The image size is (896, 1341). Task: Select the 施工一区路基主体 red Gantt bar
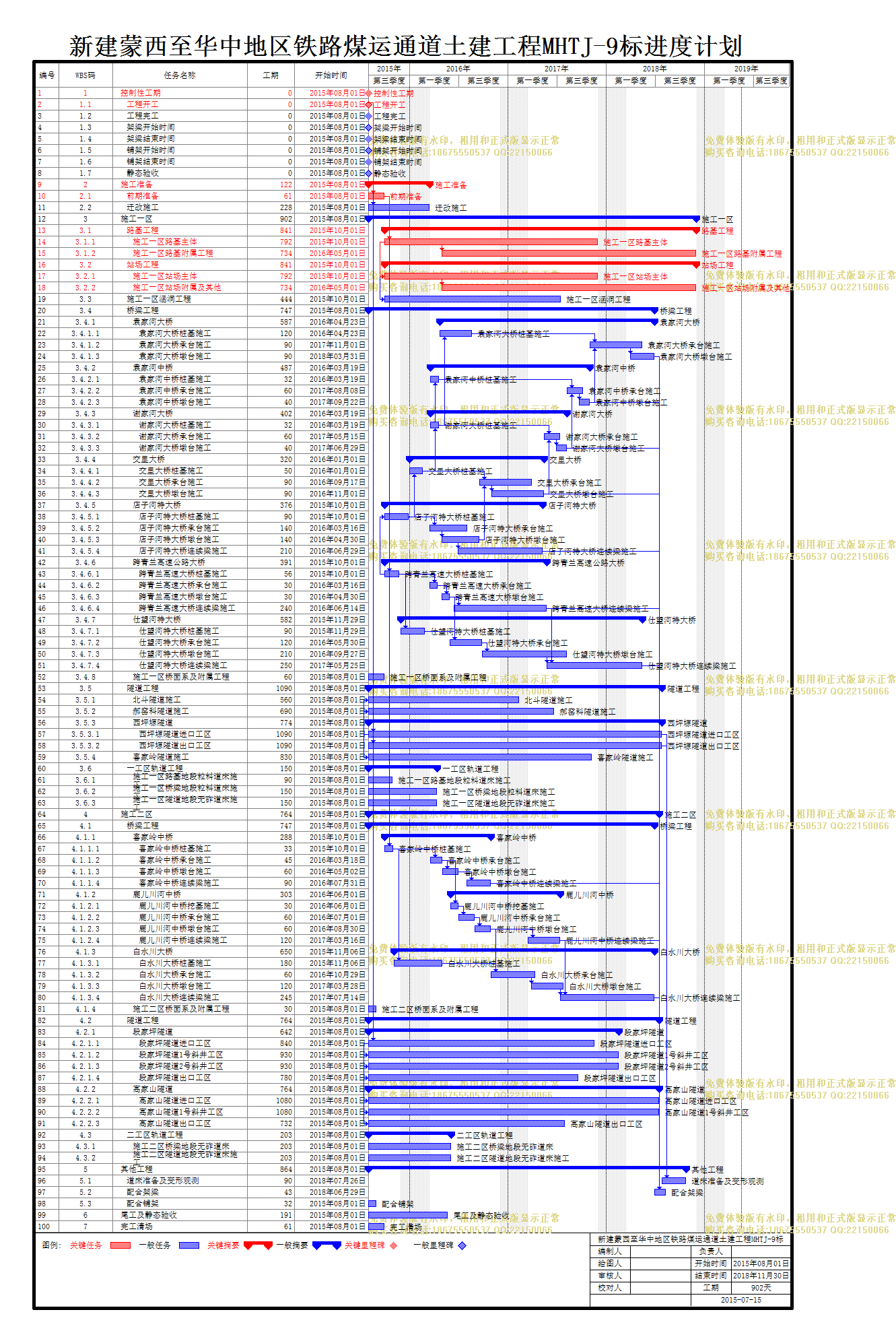point(491,242)
